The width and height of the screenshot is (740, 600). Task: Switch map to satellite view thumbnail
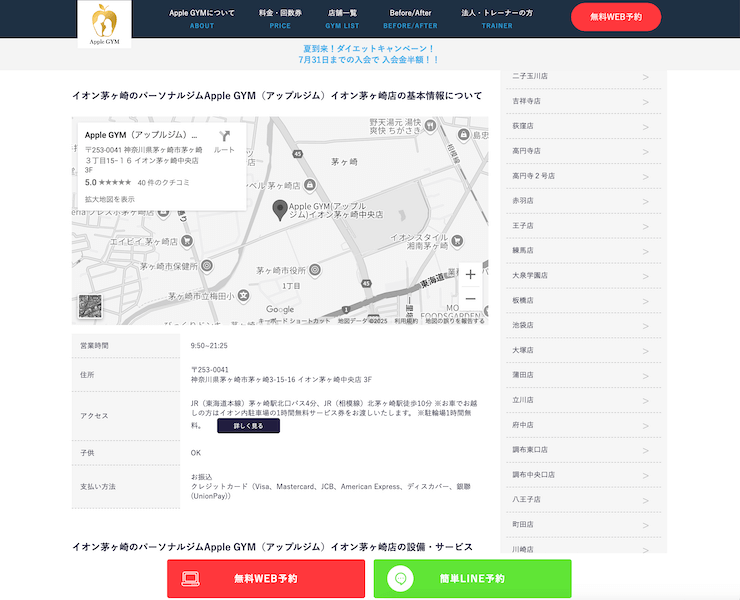tap(90, 306)
